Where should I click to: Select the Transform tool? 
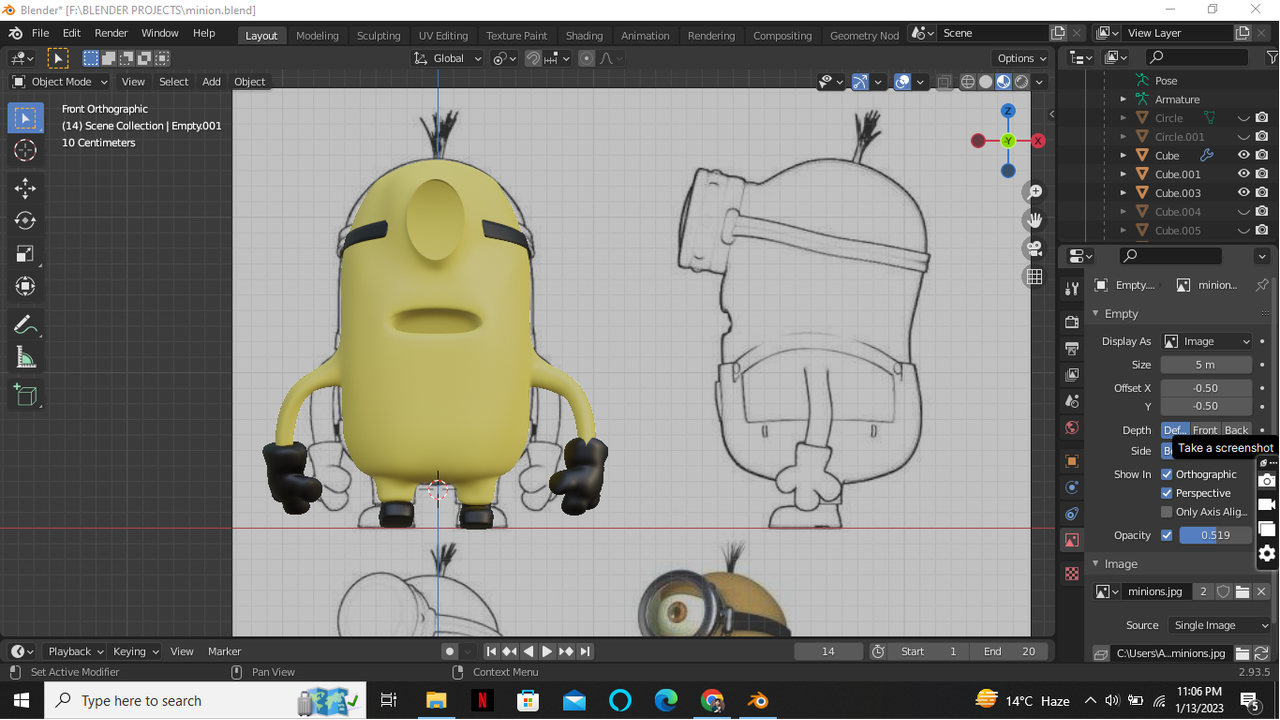tap(25, 287)
